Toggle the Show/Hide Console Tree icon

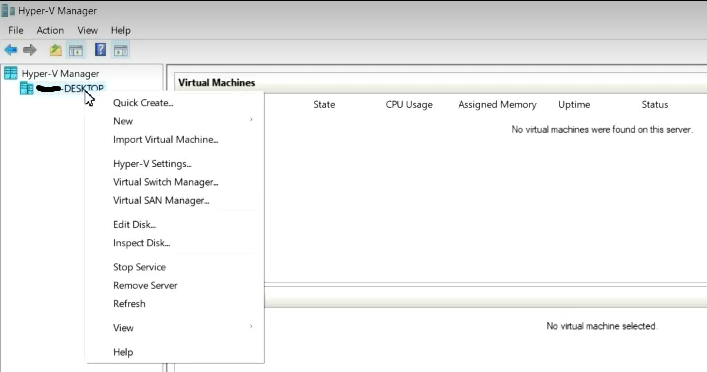[76, 50]
